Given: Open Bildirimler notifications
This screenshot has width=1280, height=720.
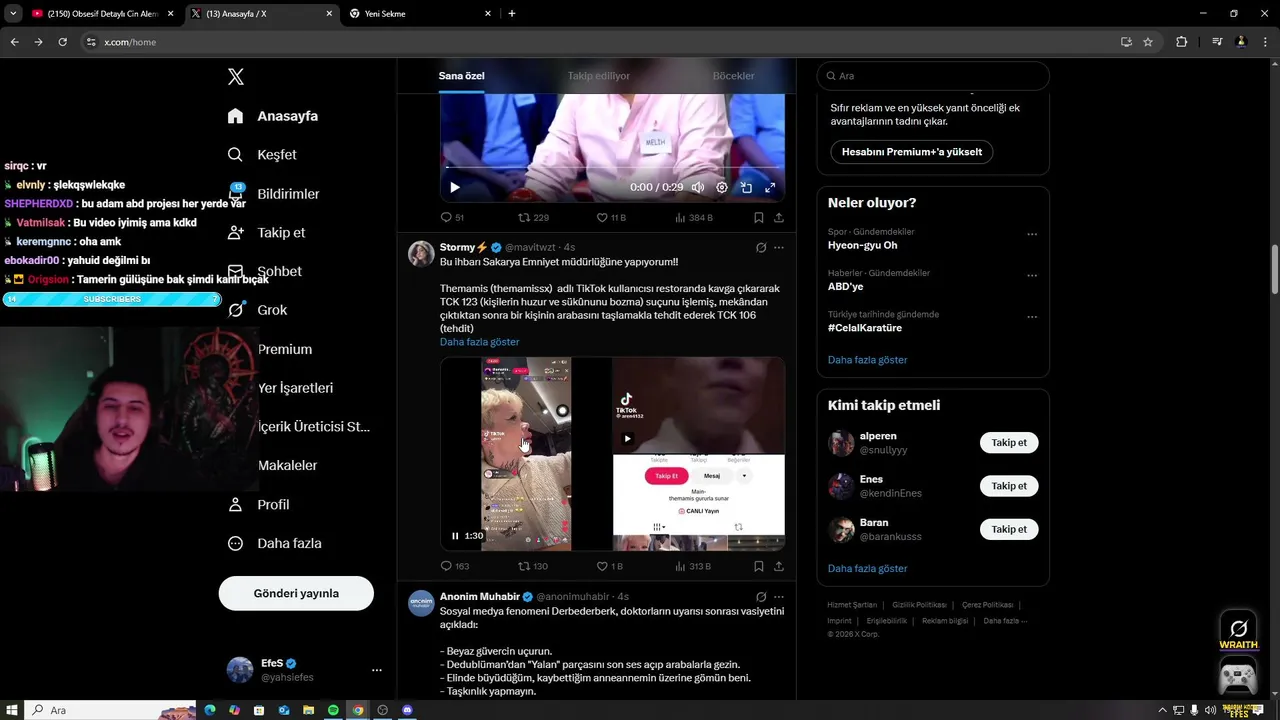Looking at the screenshot, I should (273, 194).
